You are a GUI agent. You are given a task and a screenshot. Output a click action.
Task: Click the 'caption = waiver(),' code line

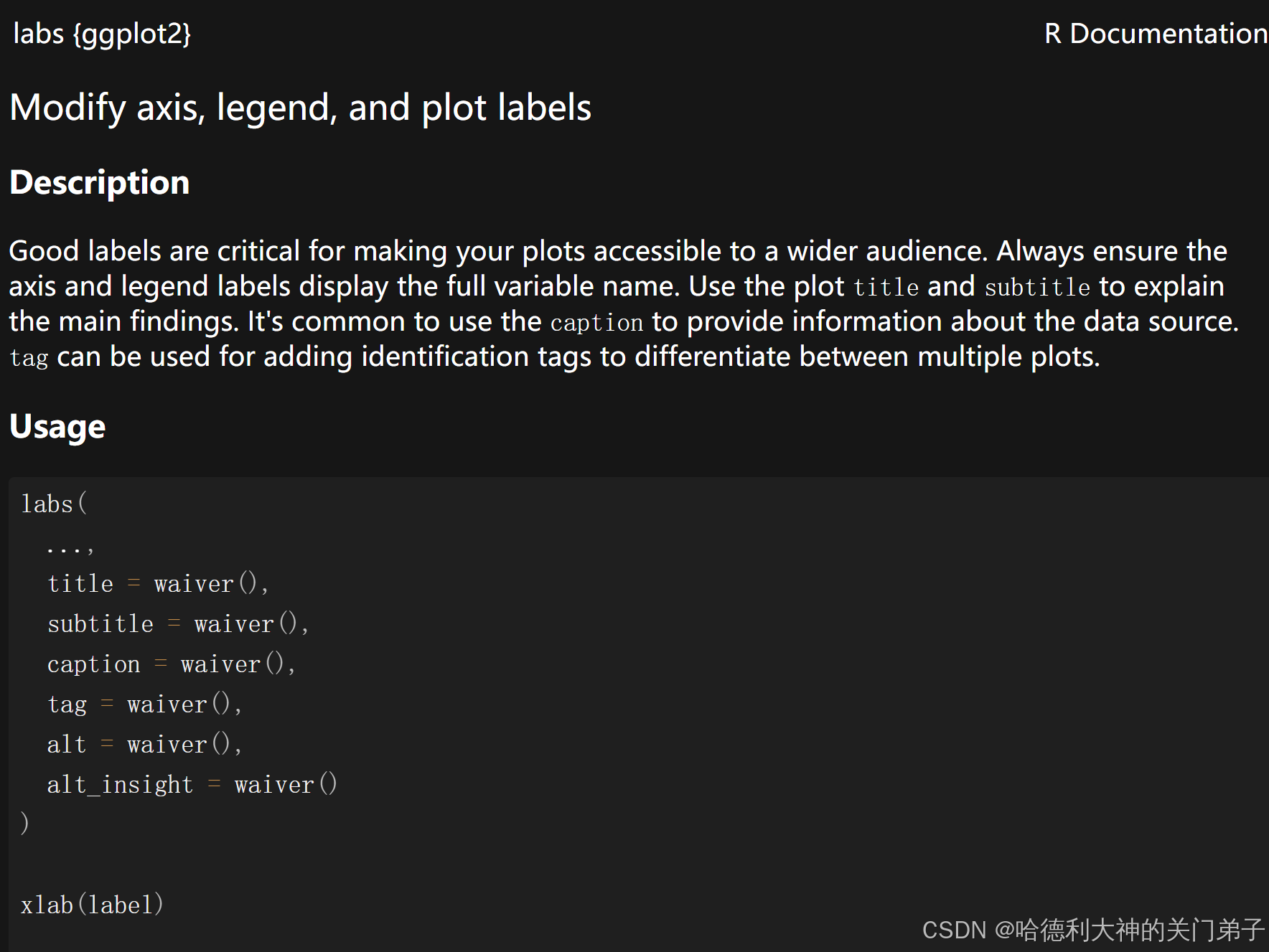[x=172, y=664]
